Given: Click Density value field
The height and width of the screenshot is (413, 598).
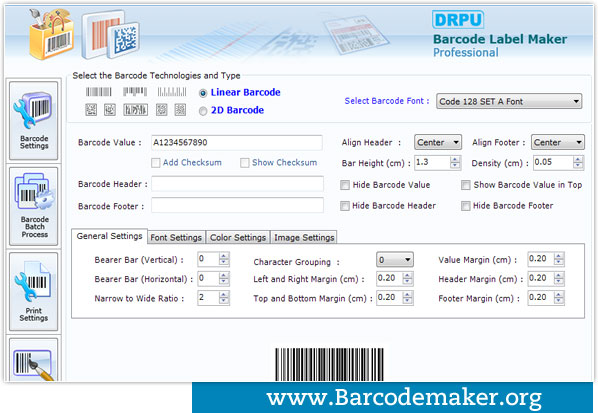Looking at the screenshot, I should click(x=553, y=163).
